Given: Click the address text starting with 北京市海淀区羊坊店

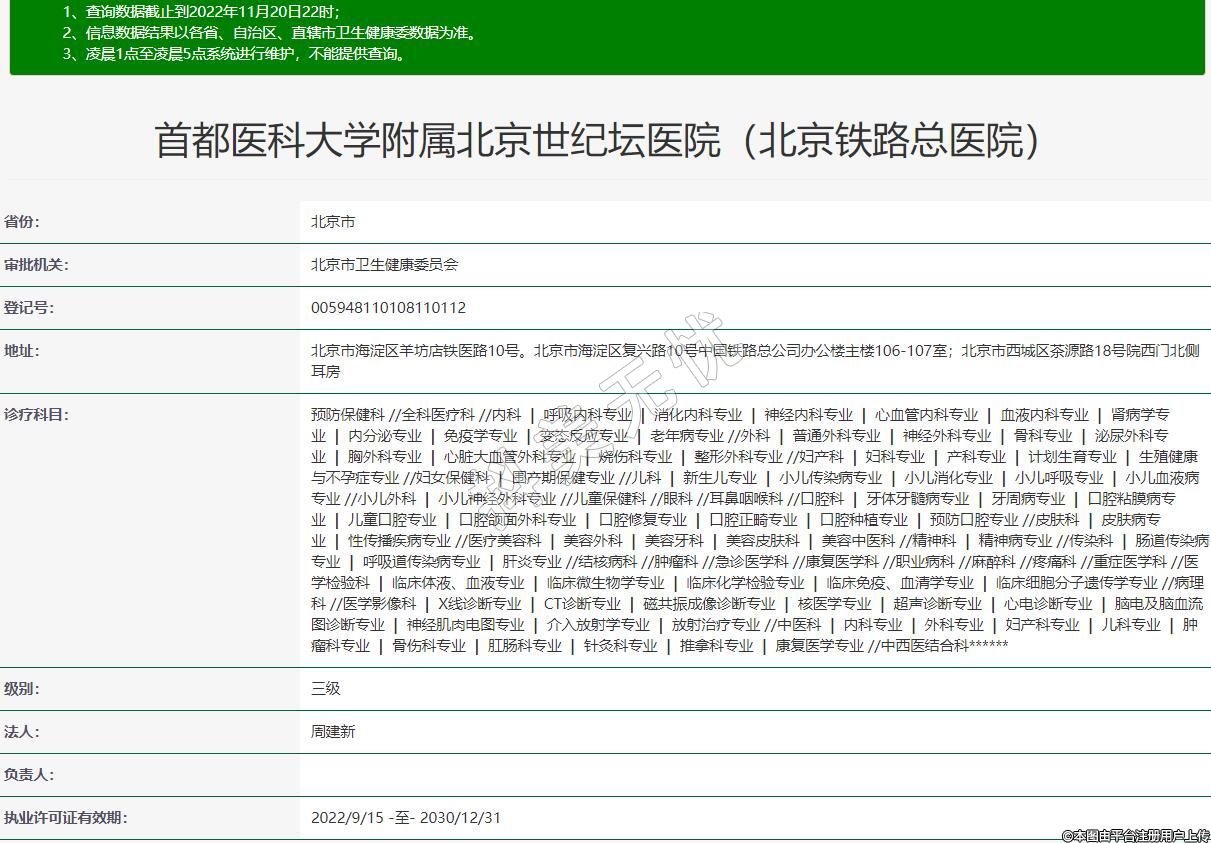Looking at the screenshot, I should click(755, 360).
